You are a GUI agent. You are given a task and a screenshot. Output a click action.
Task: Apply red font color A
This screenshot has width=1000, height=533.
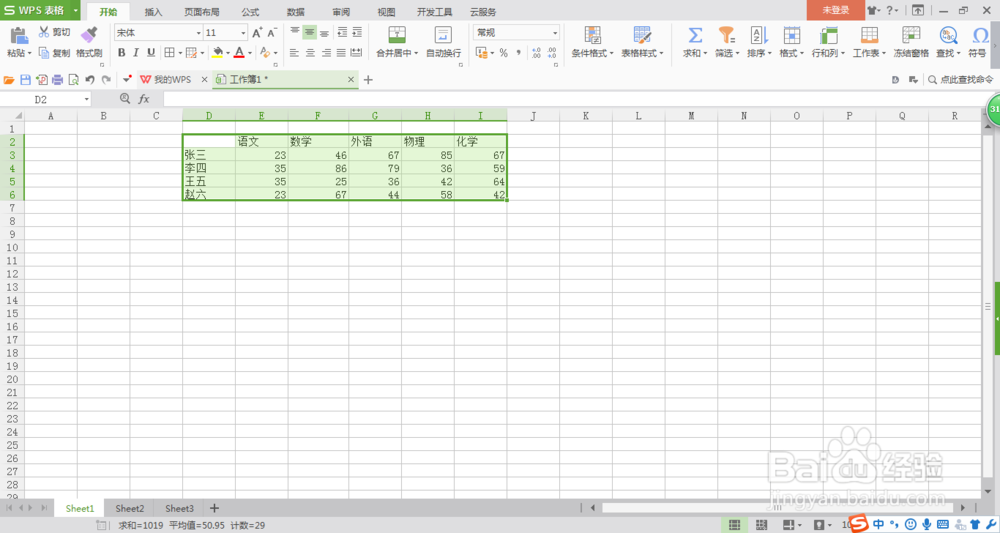[239, 53]
